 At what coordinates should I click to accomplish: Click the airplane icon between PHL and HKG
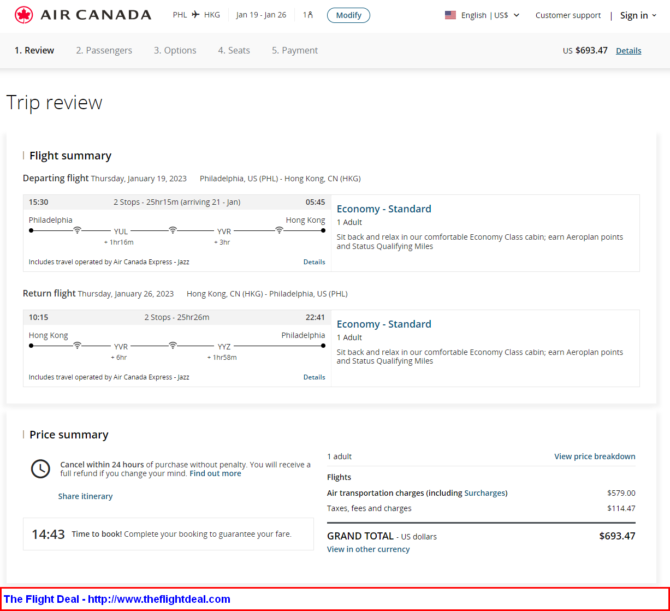click(196, 15)
